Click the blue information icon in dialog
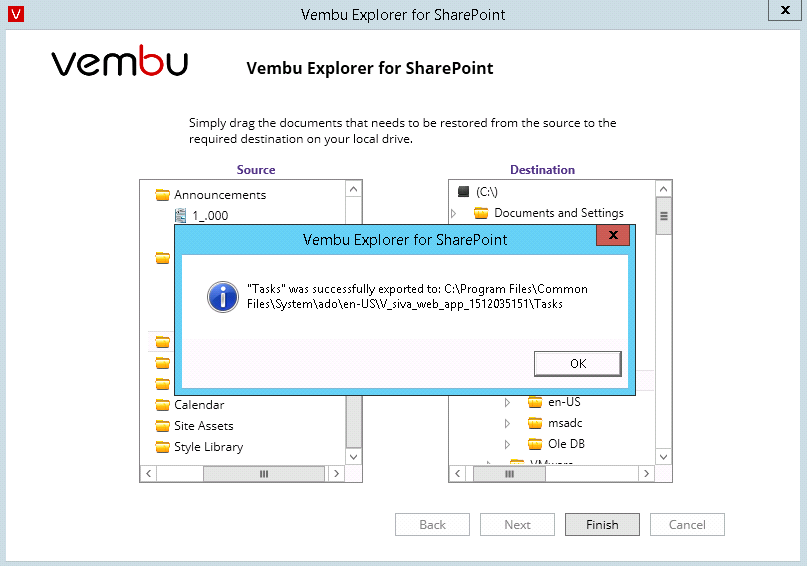The image size is (807, 566). tap(223, 297)
